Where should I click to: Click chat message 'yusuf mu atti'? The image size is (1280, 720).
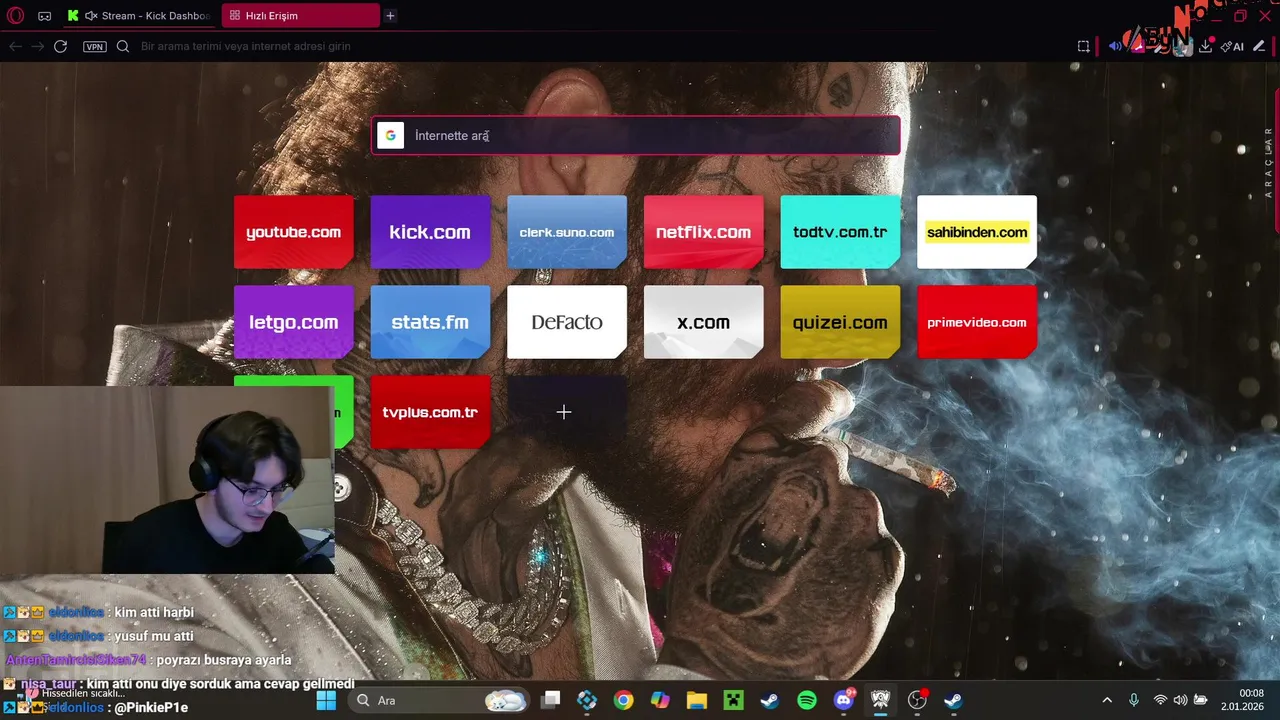(x=154, y=636)
